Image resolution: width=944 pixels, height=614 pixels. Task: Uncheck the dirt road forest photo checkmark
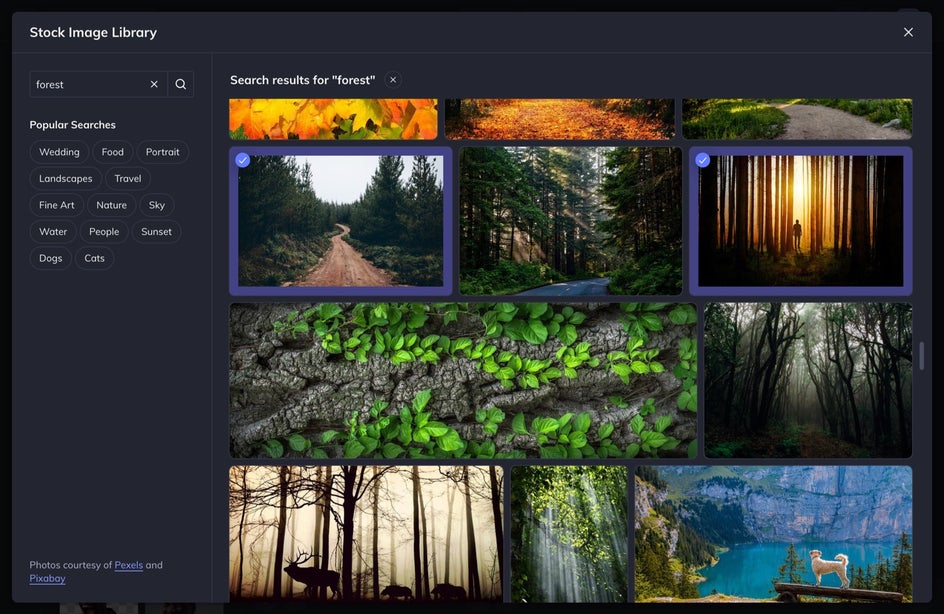[x=243, y=160]
